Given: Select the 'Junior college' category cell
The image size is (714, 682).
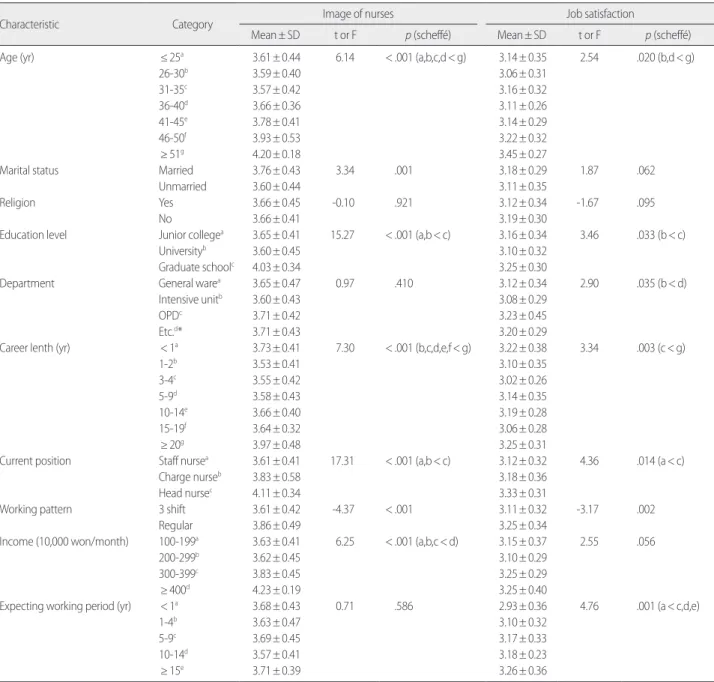Looking at the screenshot, I should pyautogui.click(x=191, y=235).
